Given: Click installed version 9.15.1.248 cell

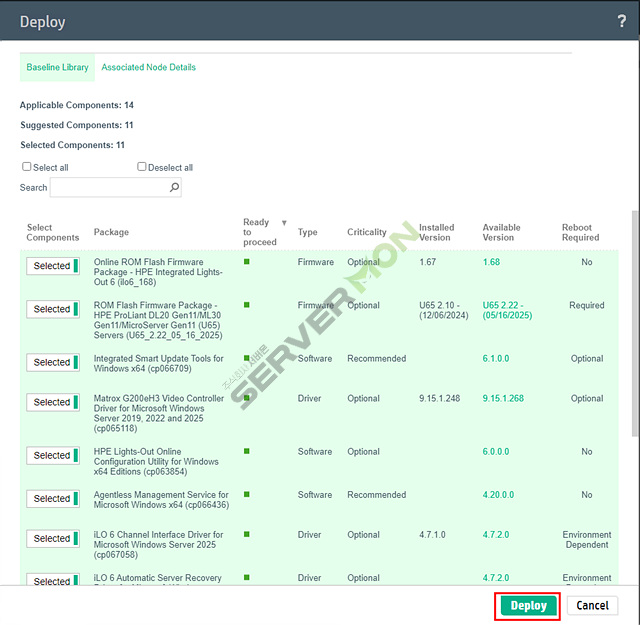Looking at the screenshot, I should pos(439,398).
